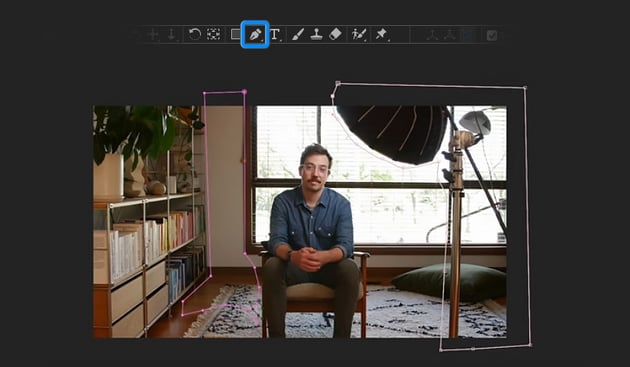The image size is (630, 367).
Task: Select the Horizontal Type tool
Action: [275, 35]
